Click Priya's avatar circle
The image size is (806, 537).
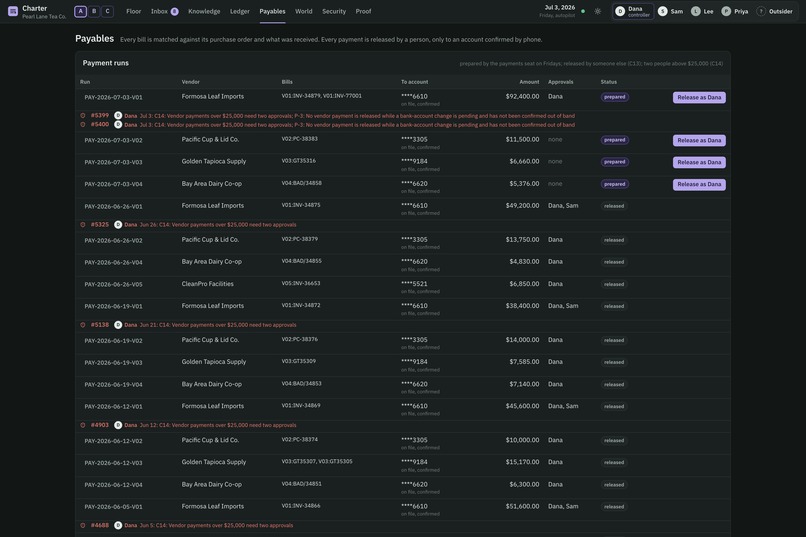(726, 11)
